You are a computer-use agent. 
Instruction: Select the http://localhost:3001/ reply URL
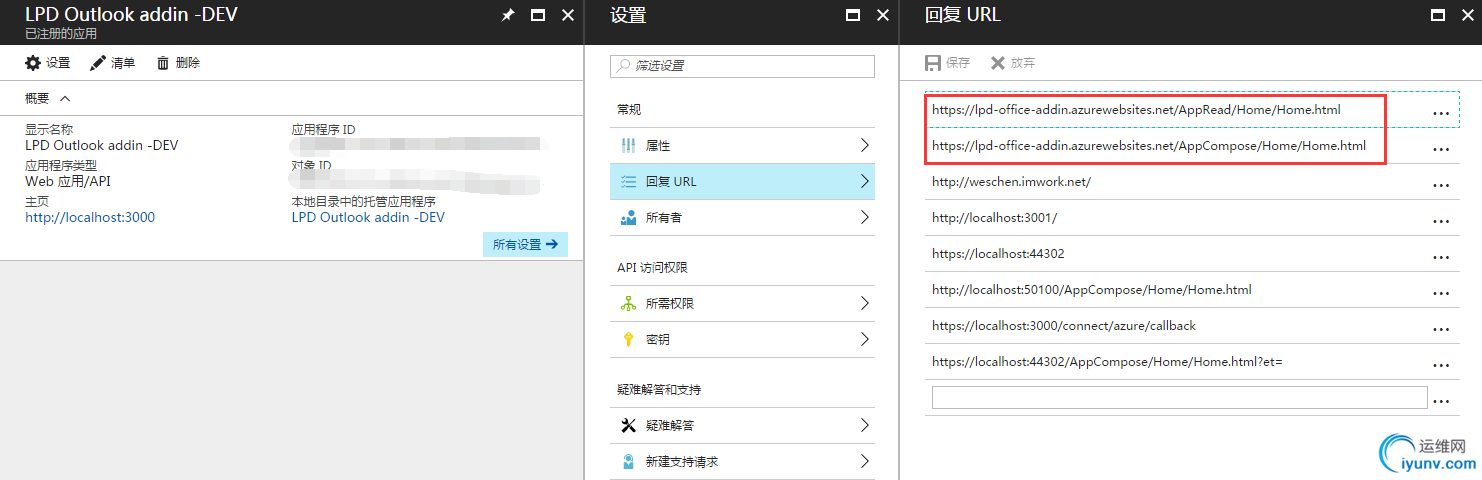click(994, 218)
